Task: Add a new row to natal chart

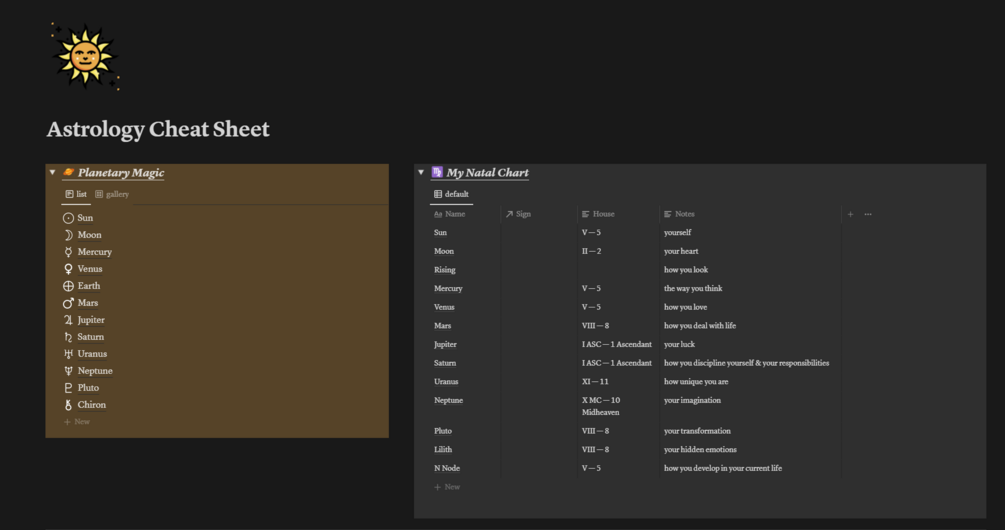Action: point(447,487)
